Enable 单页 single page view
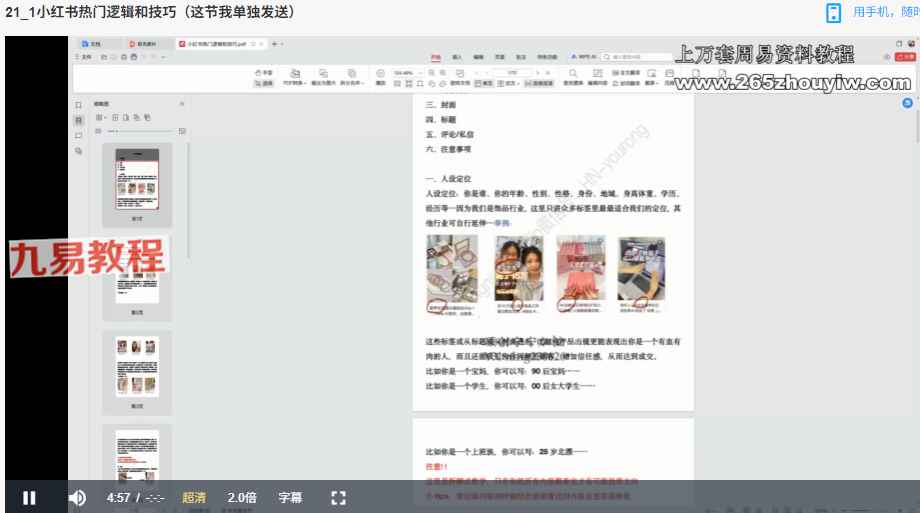Screen dimensions: 920x513 484,83
